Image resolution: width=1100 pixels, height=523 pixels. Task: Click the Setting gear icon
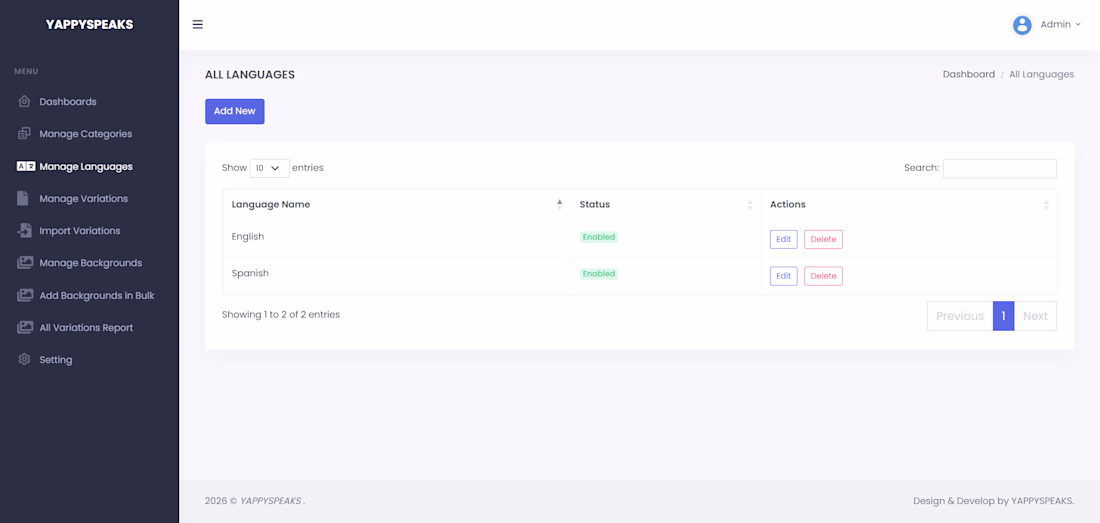tap(25, 360)
